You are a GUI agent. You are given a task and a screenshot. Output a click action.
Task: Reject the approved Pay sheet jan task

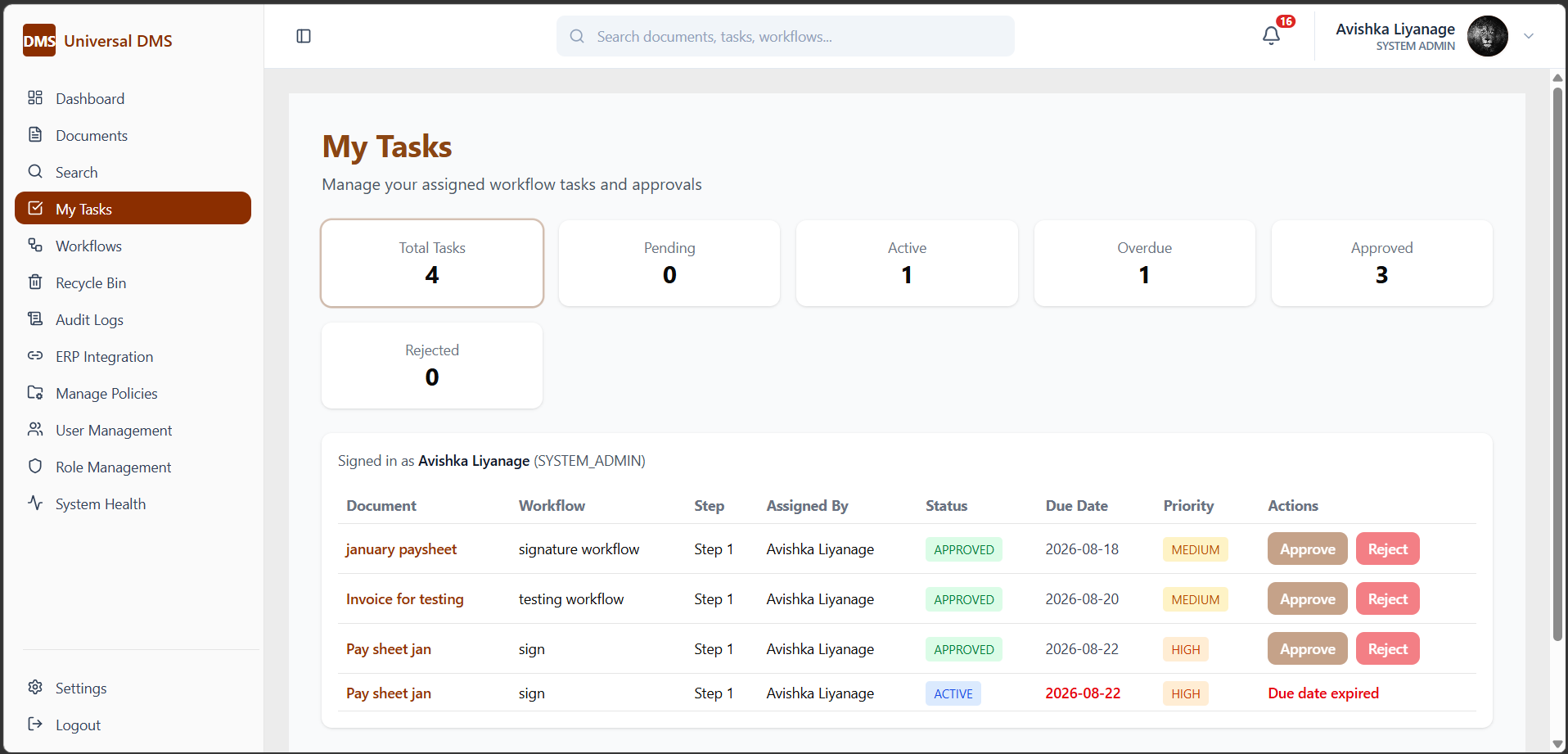point(1387,648)
